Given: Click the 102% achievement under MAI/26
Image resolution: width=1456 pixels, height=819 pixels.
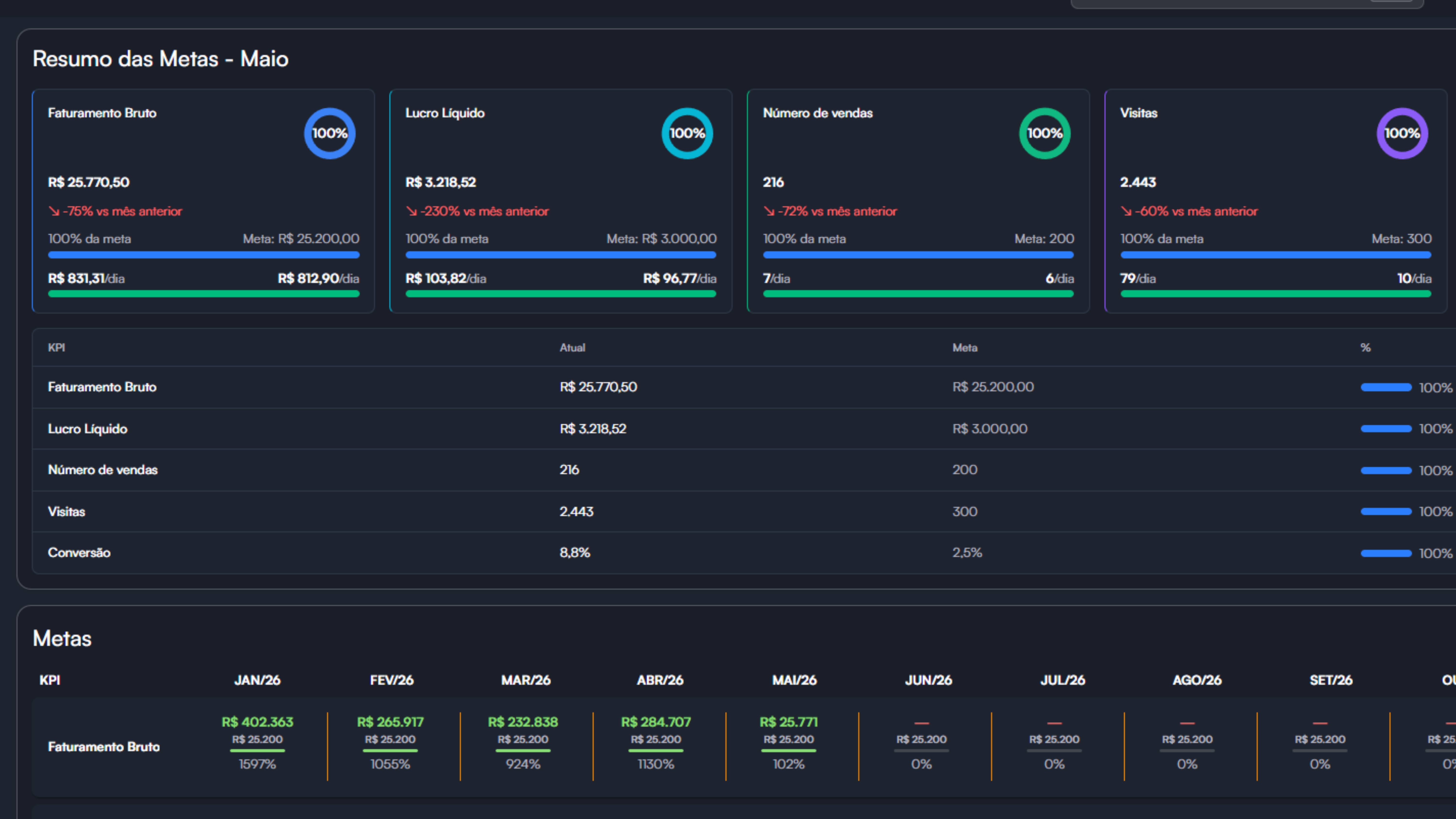Looking at the screenshot, I should pos(788,765).
